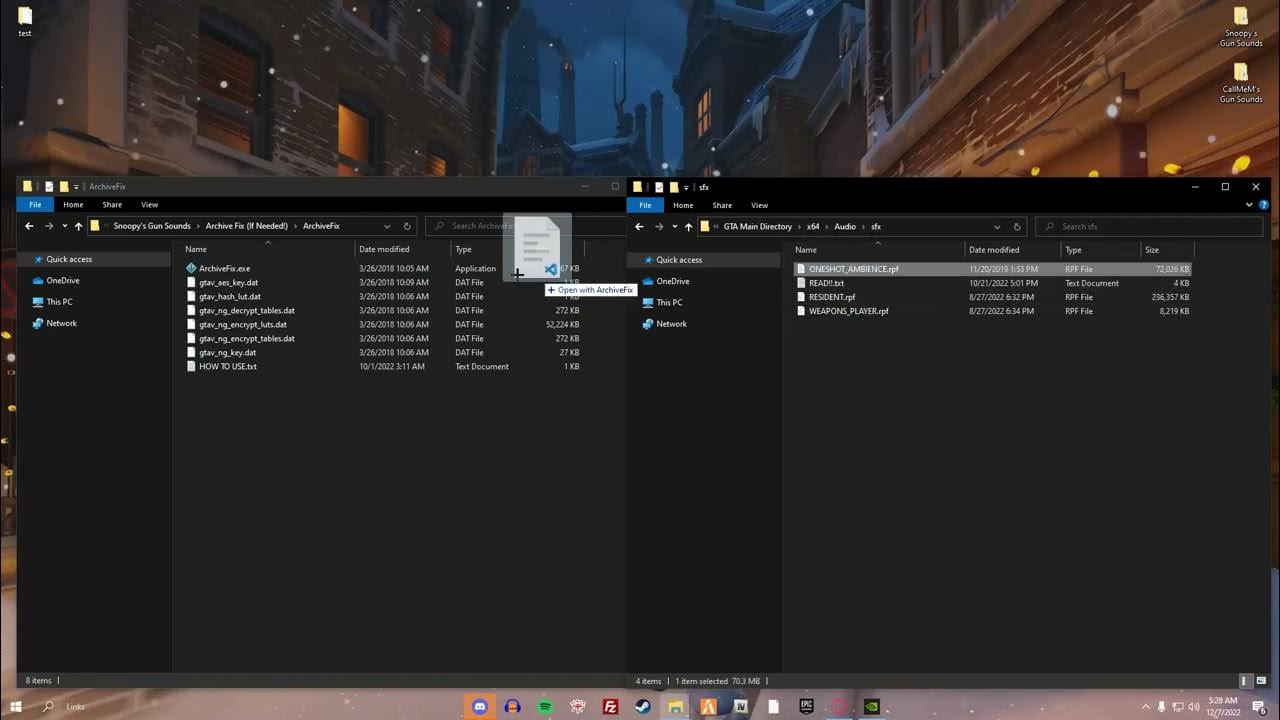Viewport: 1280px width, 720px height.
Task: Open View tab in ArchiveFix window
Action: 149,205
